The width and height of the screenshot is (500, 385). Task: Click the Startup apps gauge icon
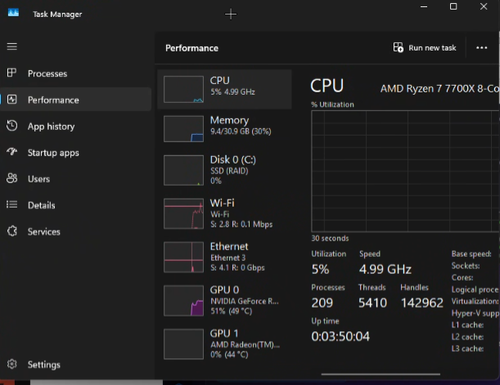12,152
